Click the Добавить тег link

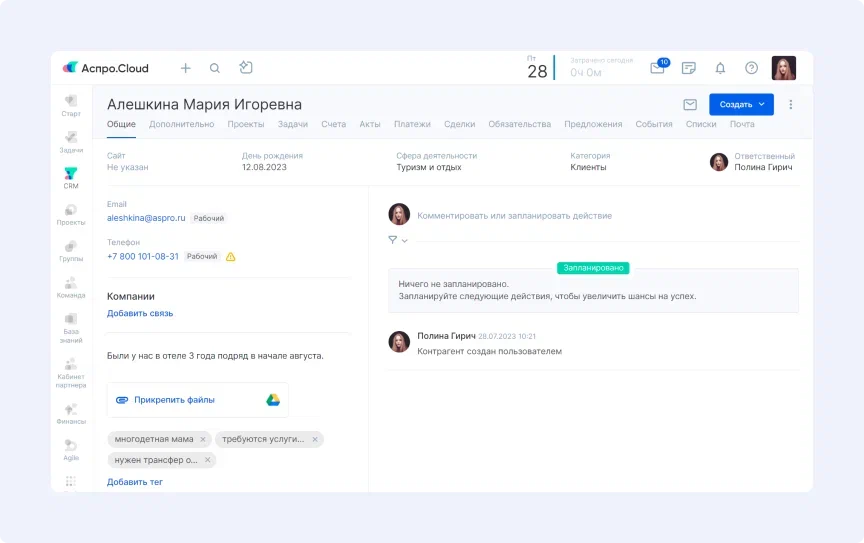(135, 482)
